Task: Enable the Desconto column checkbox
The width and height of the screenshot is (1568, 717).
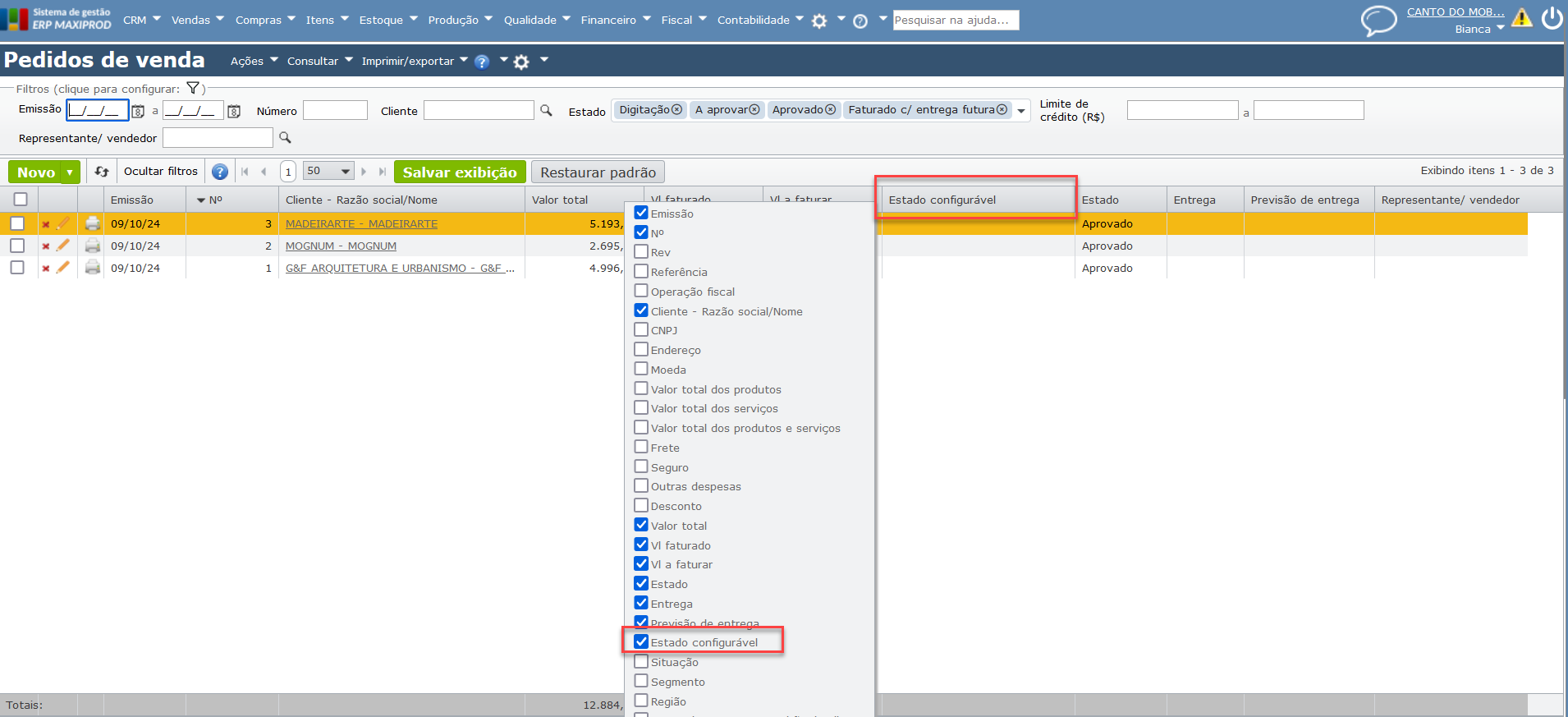Action: pos(641,505)
